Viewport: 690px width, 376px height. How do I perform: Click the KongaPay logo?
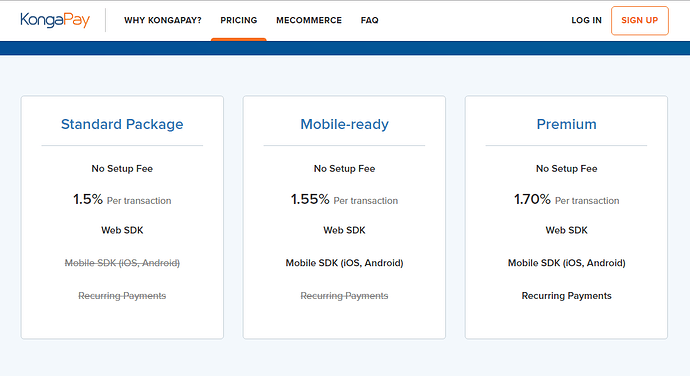tap(55, 20)
